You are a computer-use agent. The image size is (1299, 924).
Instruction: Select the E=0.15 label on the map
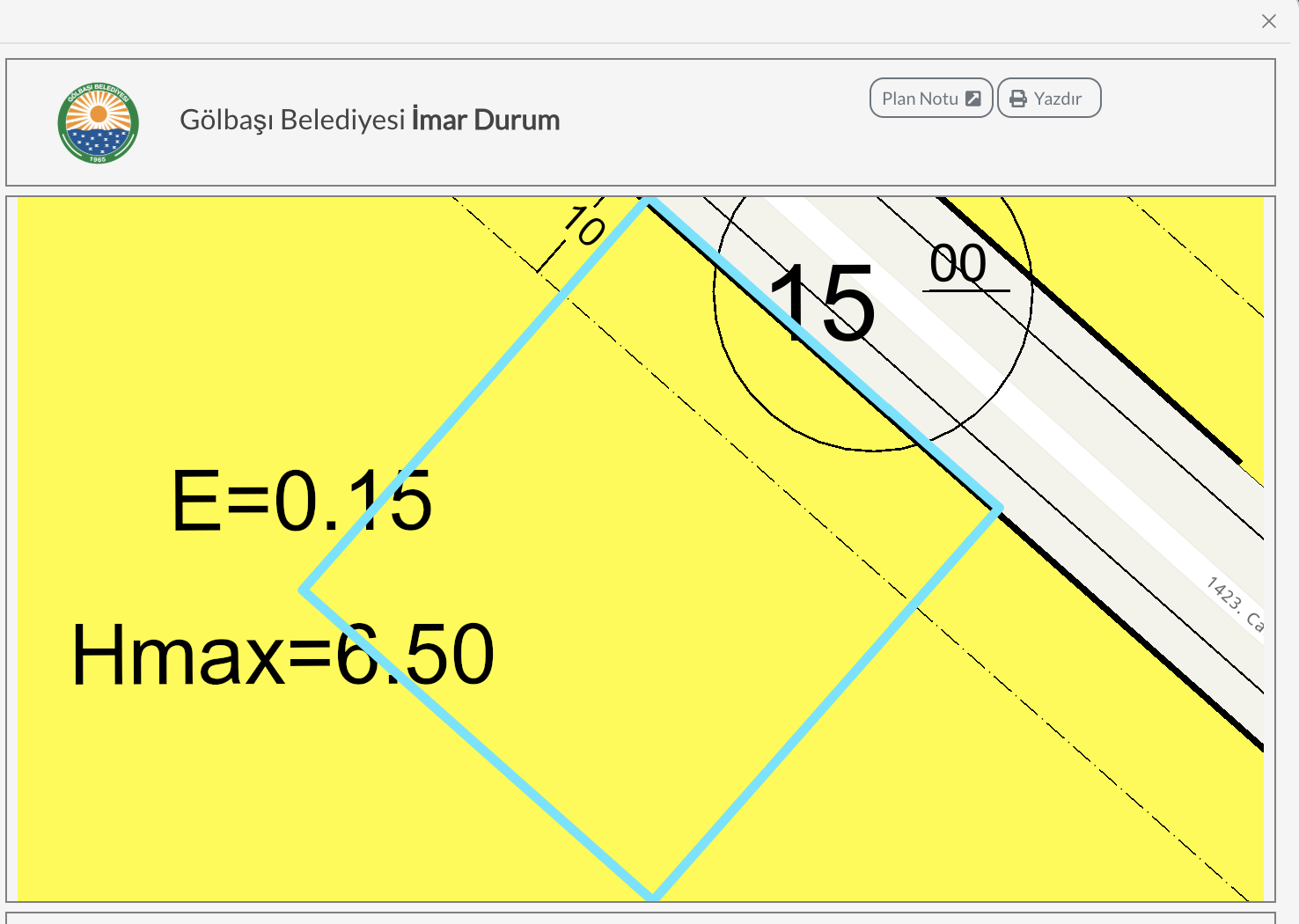coord(301,501)
